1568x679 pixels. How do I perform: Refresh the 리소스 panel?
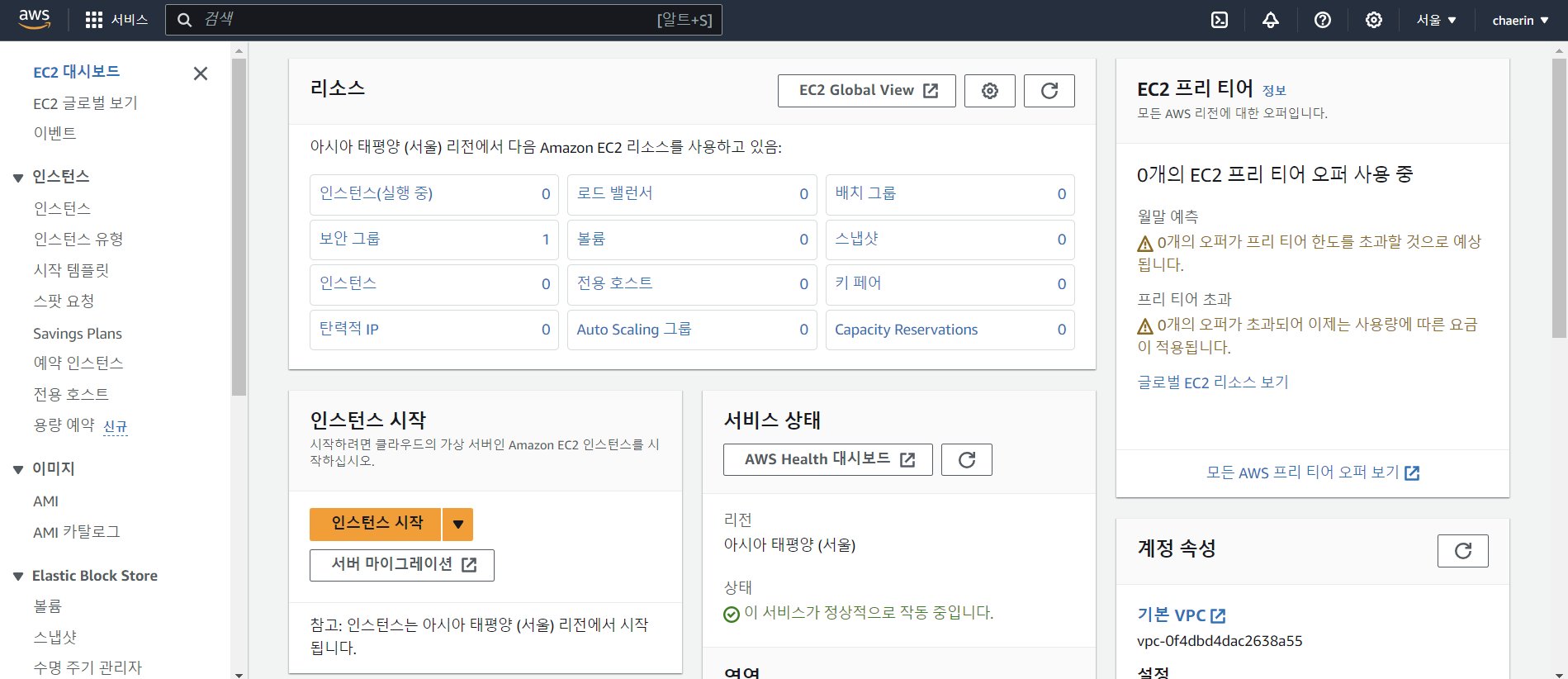(x=1049, y=91)
